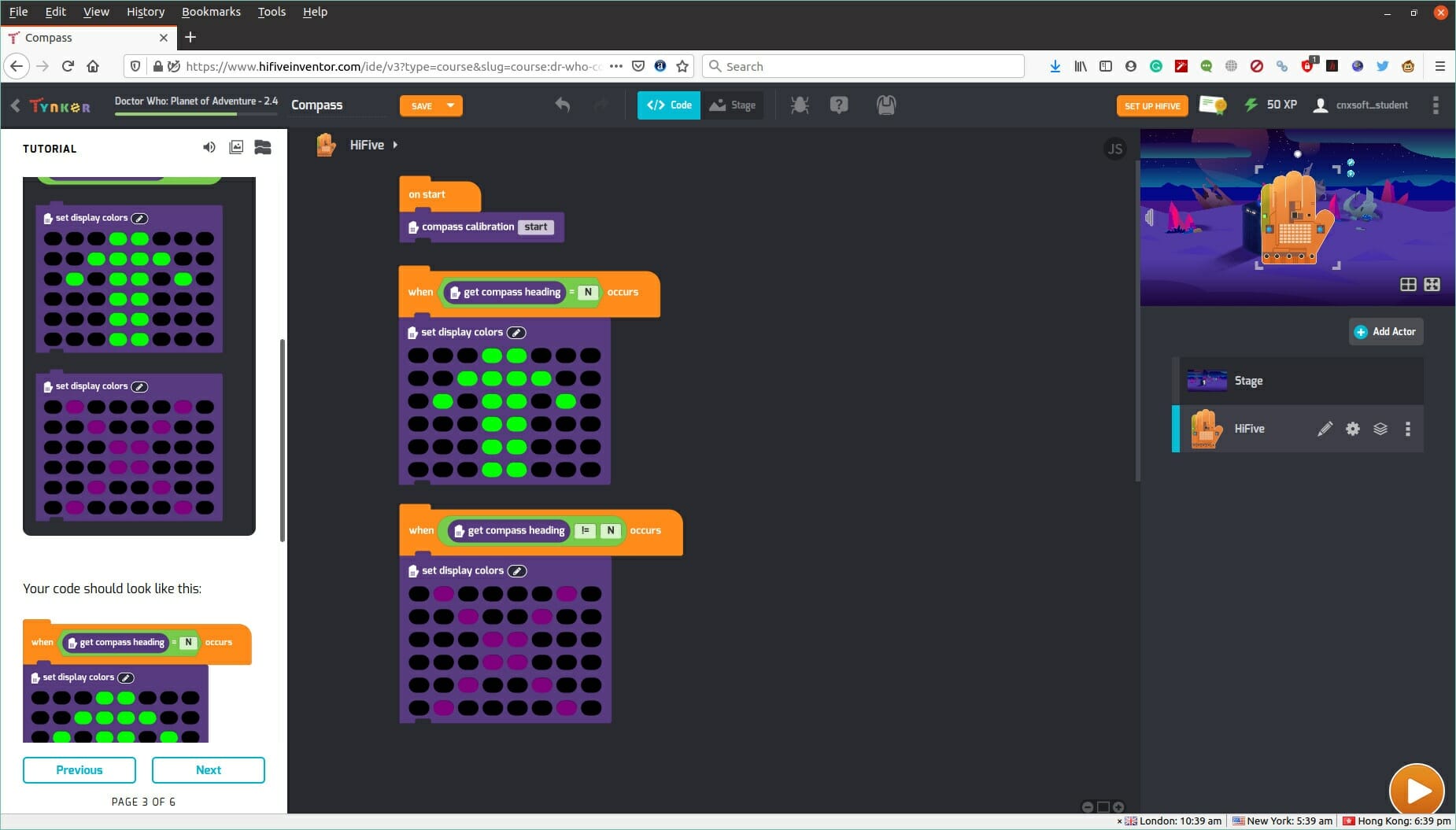Show the stage grid overlay

1408,285
